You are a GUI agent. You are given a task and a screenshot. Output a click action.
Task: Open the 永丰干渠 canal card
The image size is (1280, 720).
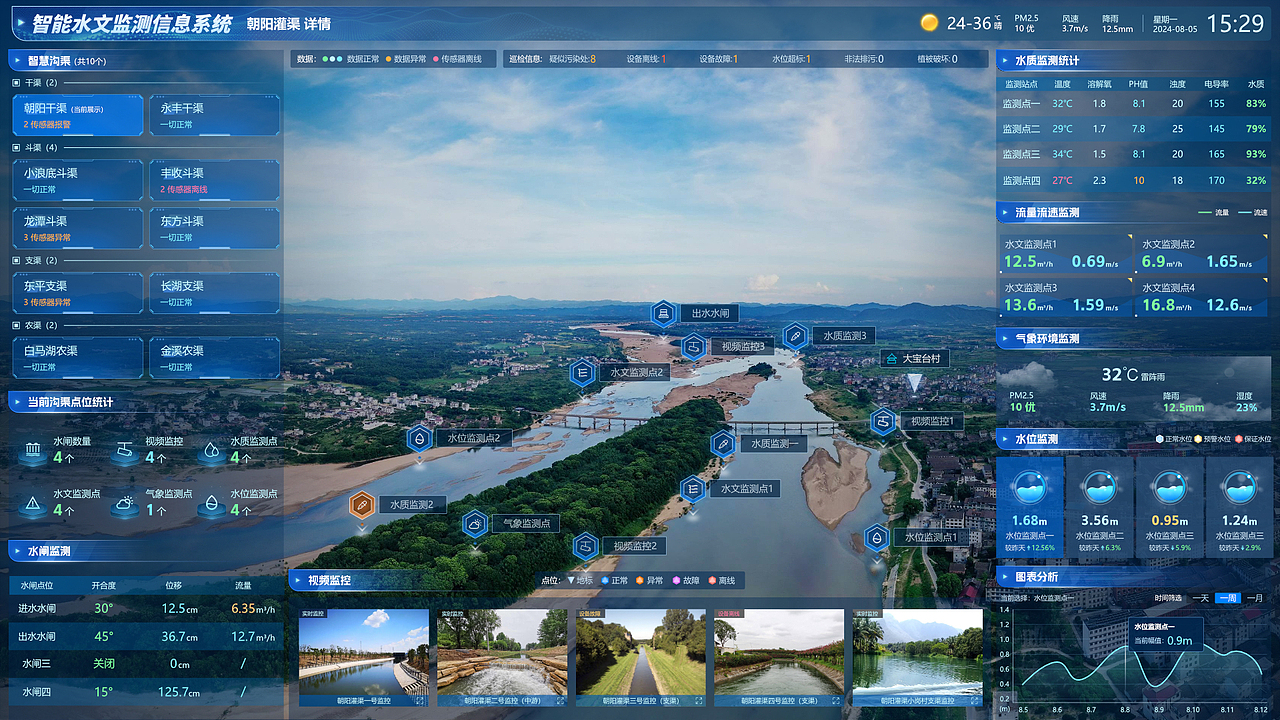click(215, 115)
